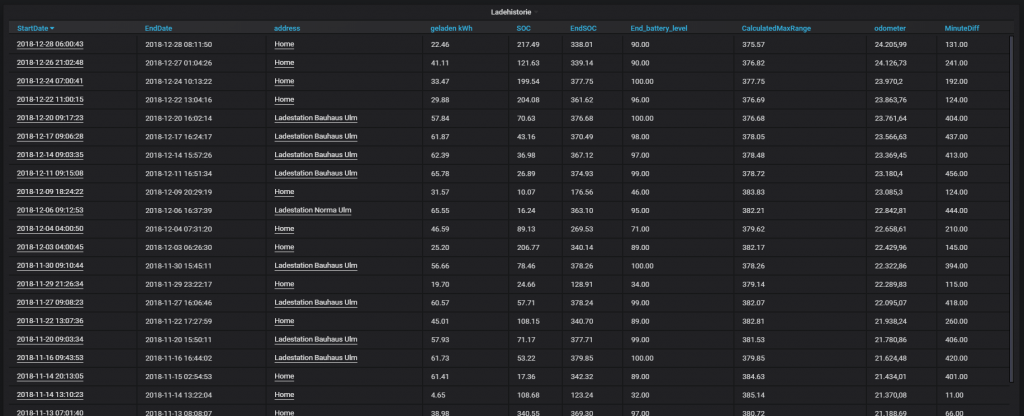Click Home address in 2018-12-24 row

[284, 81]
